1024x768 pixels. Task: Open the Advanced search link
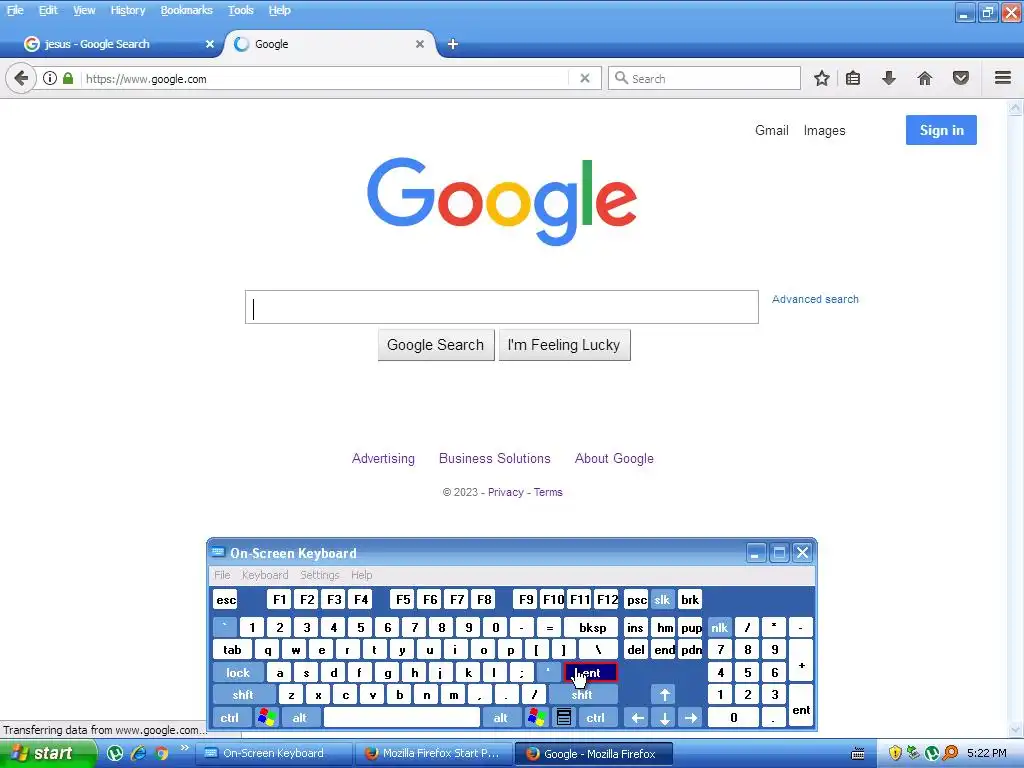pyautogui.click(x=815, y=299)
